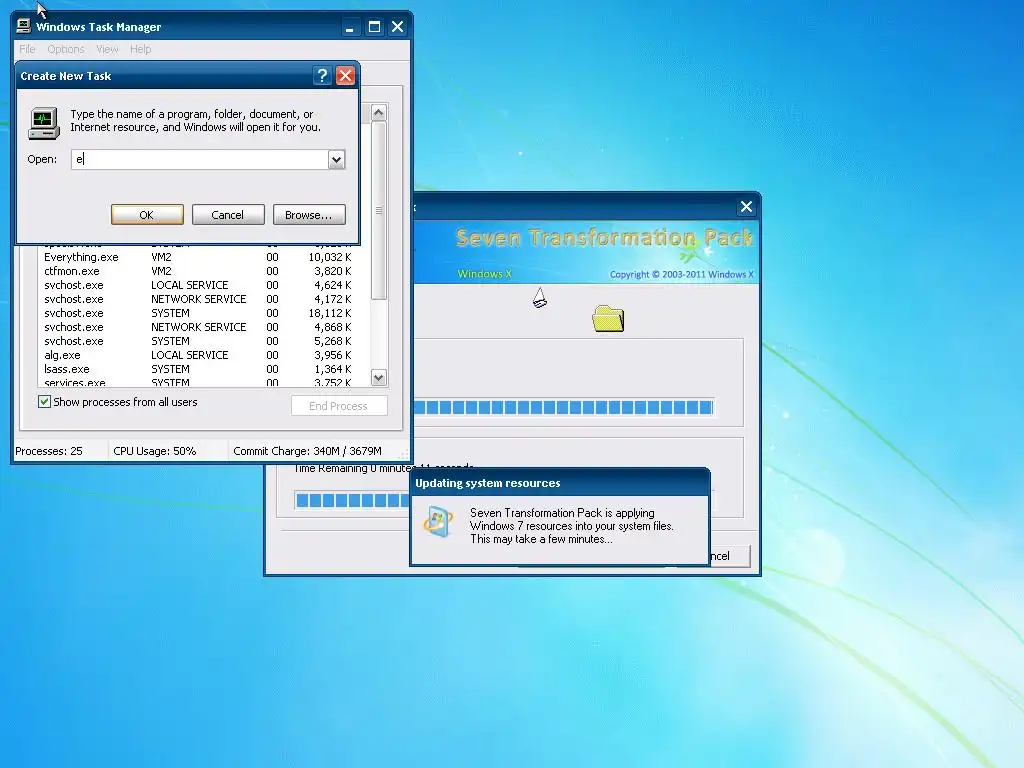1024x768 pixels.
Task: Click the Commit Charge status bar entry
Action: click(308, 451)
